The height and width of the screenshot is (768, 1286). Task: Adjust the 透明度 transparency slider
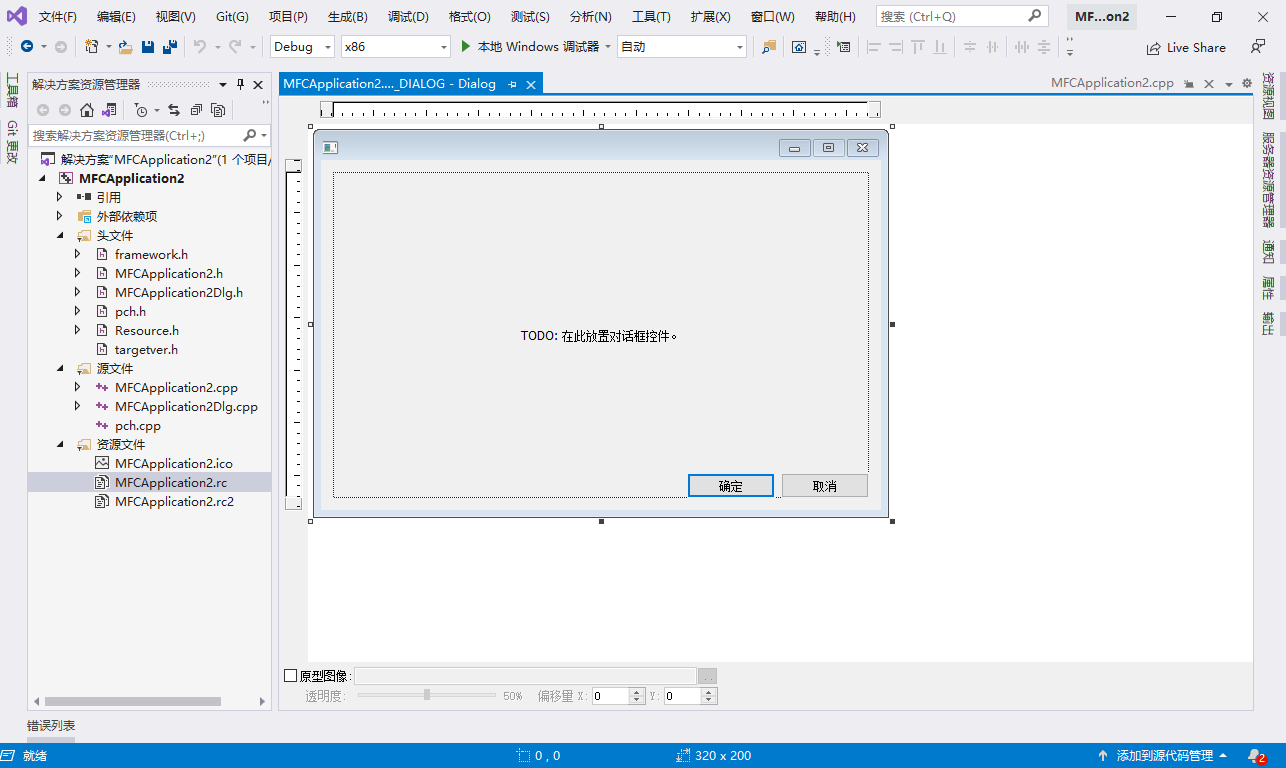click(x=427, y=695)
